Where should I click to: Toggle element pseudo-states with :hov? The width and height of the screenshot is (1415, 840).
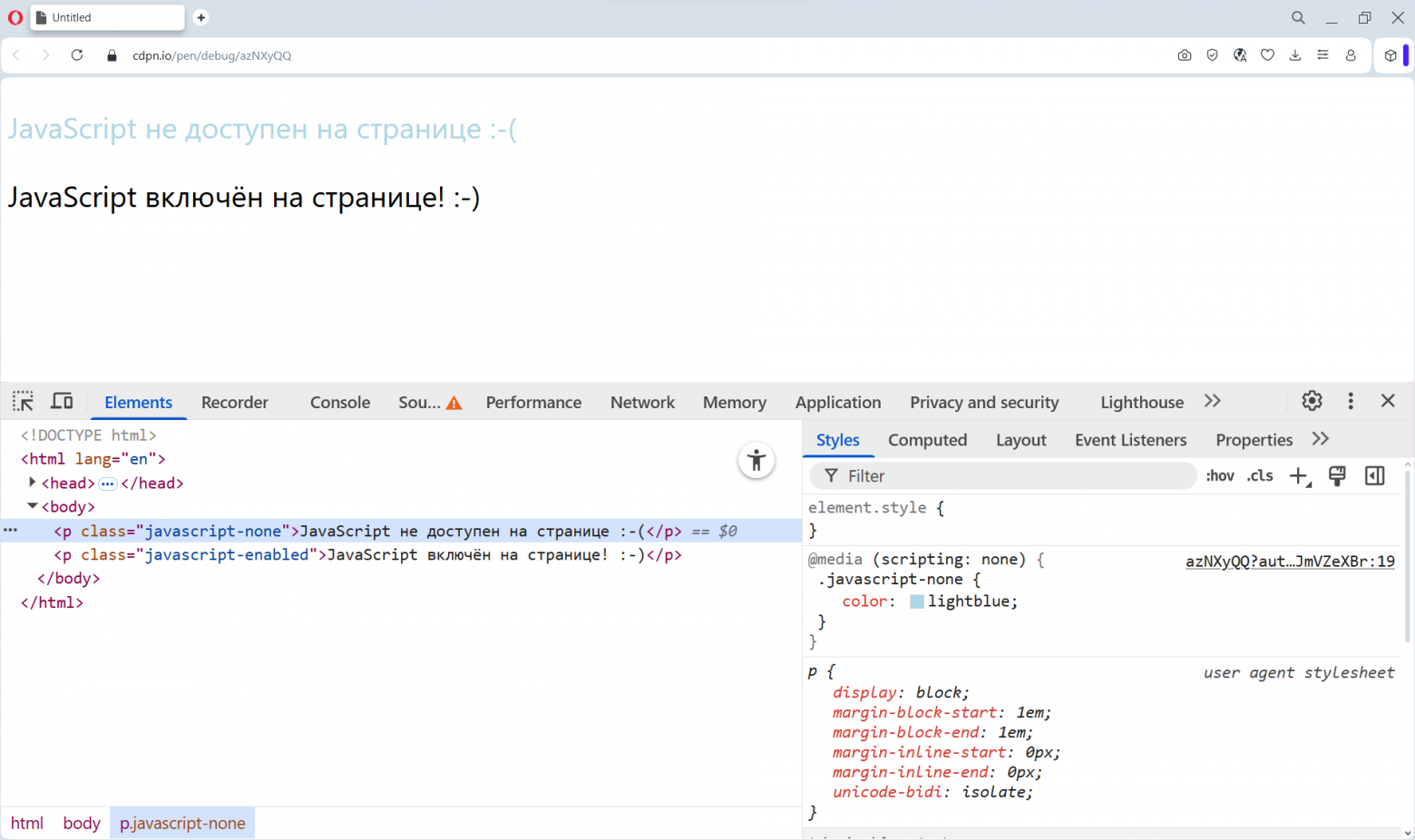(1219, 474)
